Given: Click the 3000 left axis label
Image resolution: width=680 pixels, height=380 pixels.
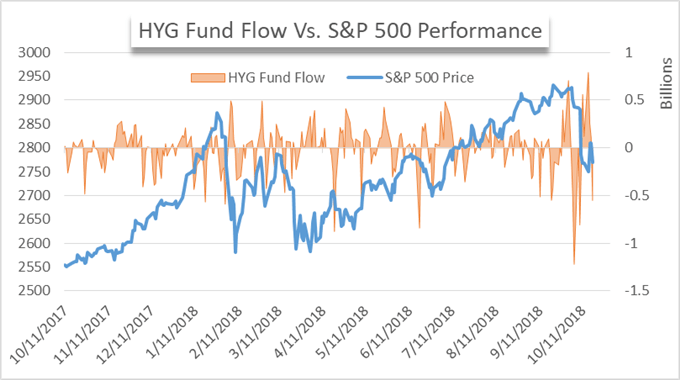Looking at the screenshot, I should [34, 52].
